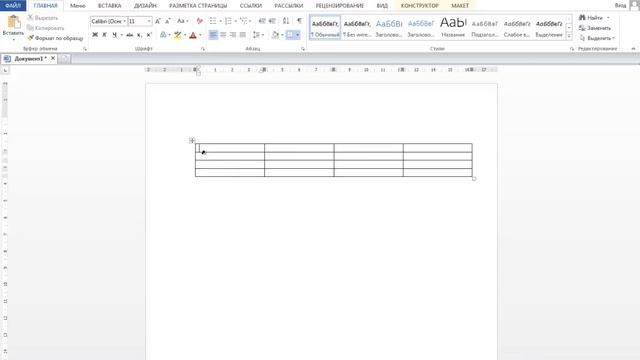Screen dimensions: 640x360
Task: Apply the Название title style
Action: 453,28
